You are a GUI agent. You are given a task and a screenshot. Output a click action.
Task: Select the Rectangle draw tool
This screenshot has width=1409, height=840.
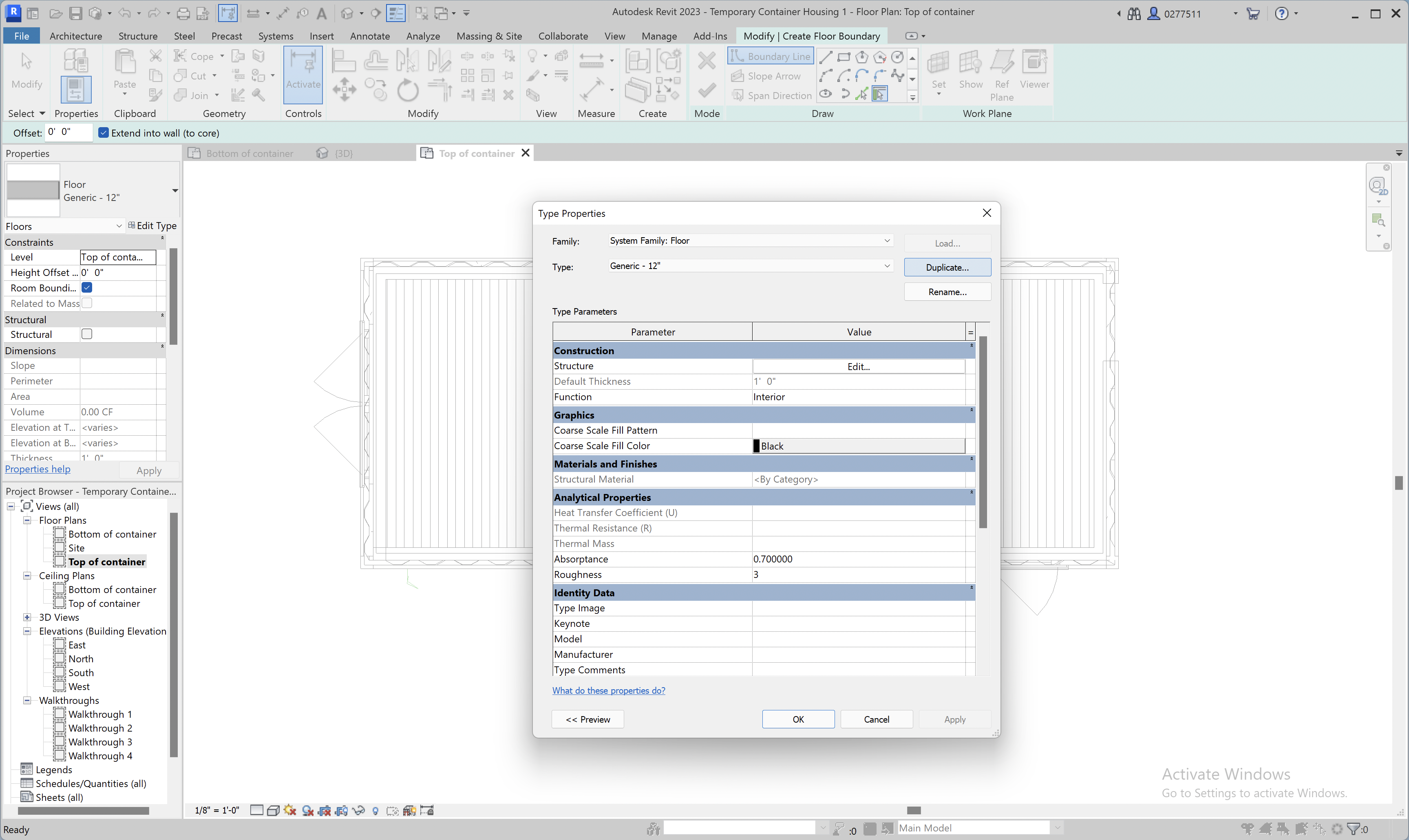pos(844,57)
